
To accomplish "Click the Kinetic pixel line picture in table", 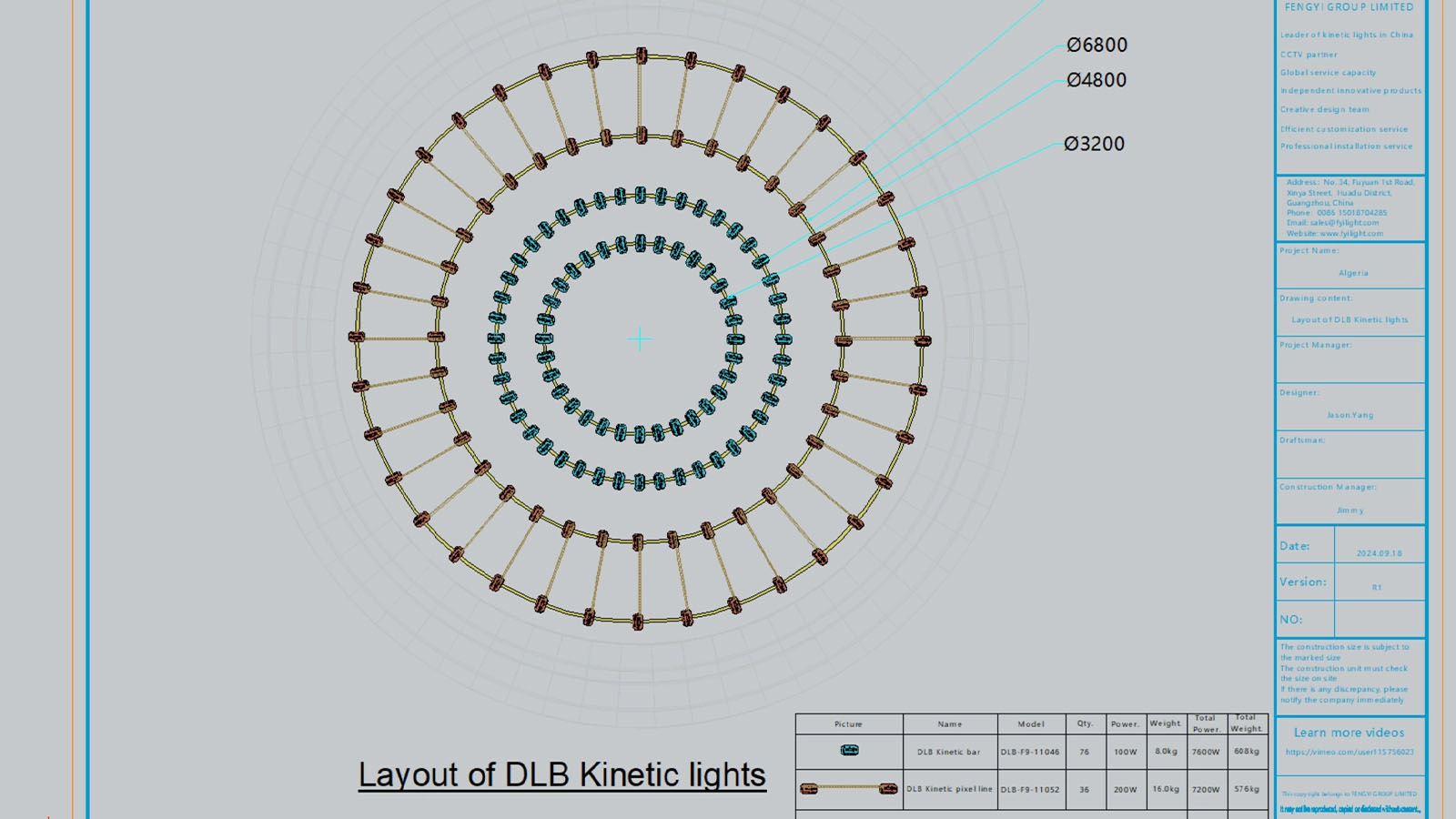I will 848,789.
